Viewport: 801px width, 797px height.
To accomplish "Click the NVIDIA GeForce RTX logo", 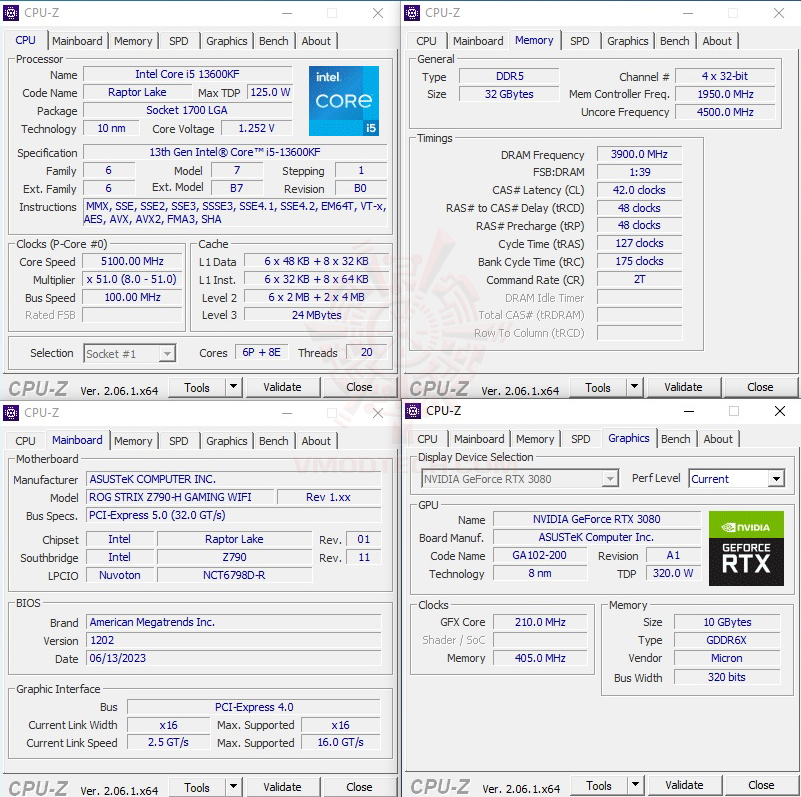I will (x=746, y=548).
